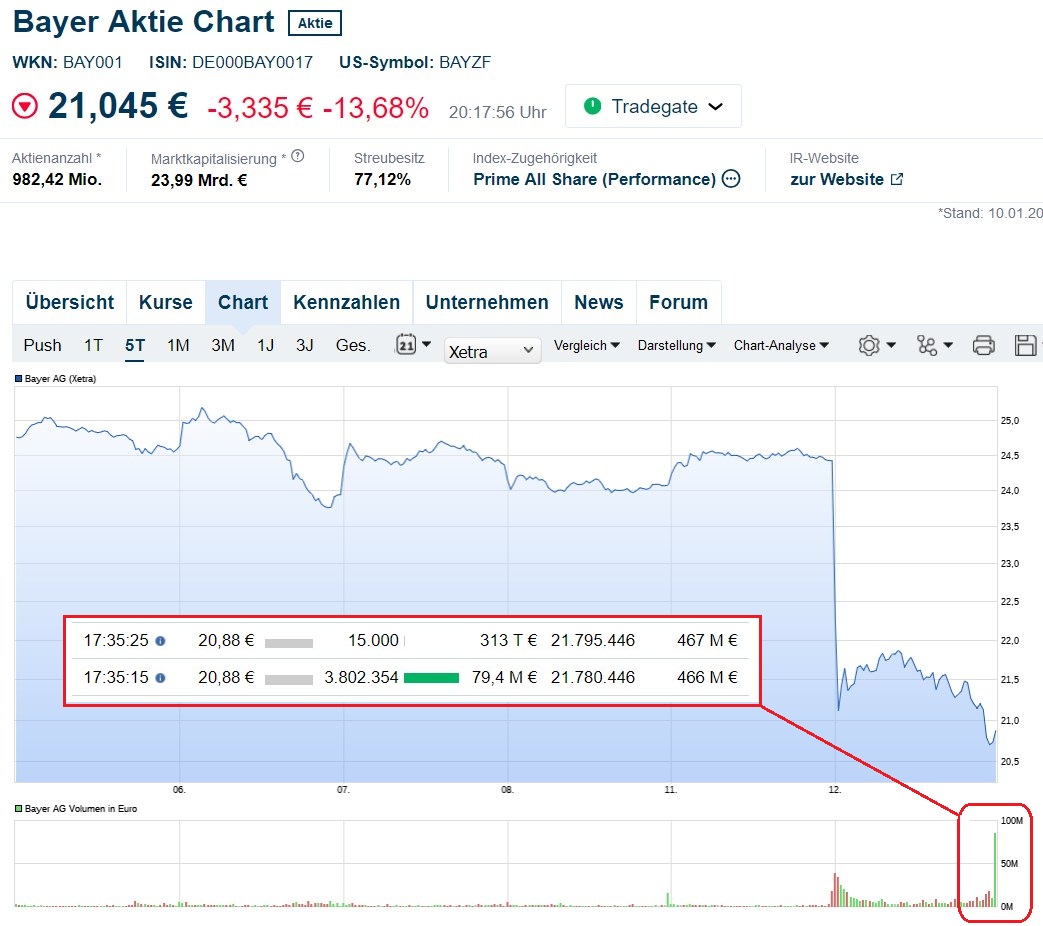
Task: Open the calendar date picker icon
Action: [x=408, y=343]
